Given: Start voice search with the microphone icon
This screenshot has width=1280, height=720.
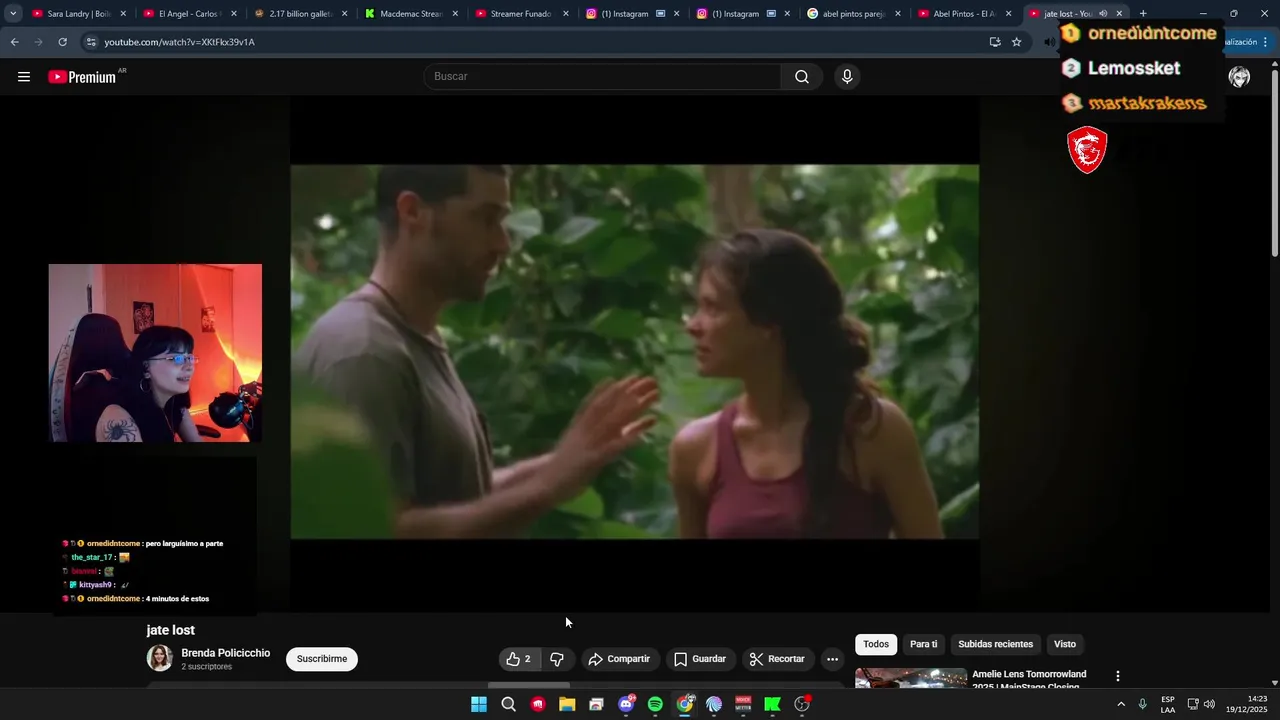Looking at the screenshot, I should pos(847,77).
